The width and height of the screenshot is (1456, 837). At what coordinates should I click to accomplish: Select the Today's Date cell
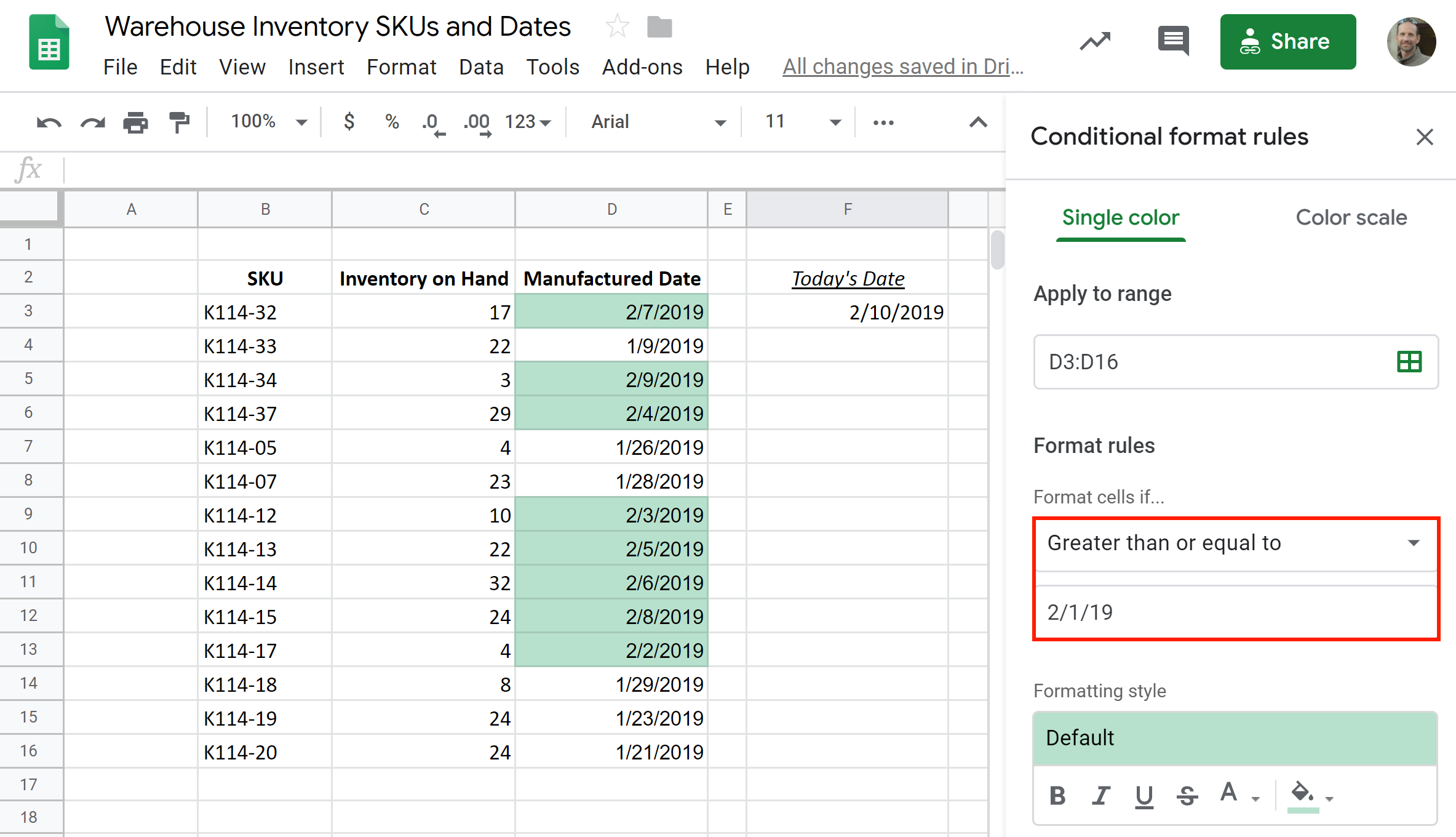[847, 278]
